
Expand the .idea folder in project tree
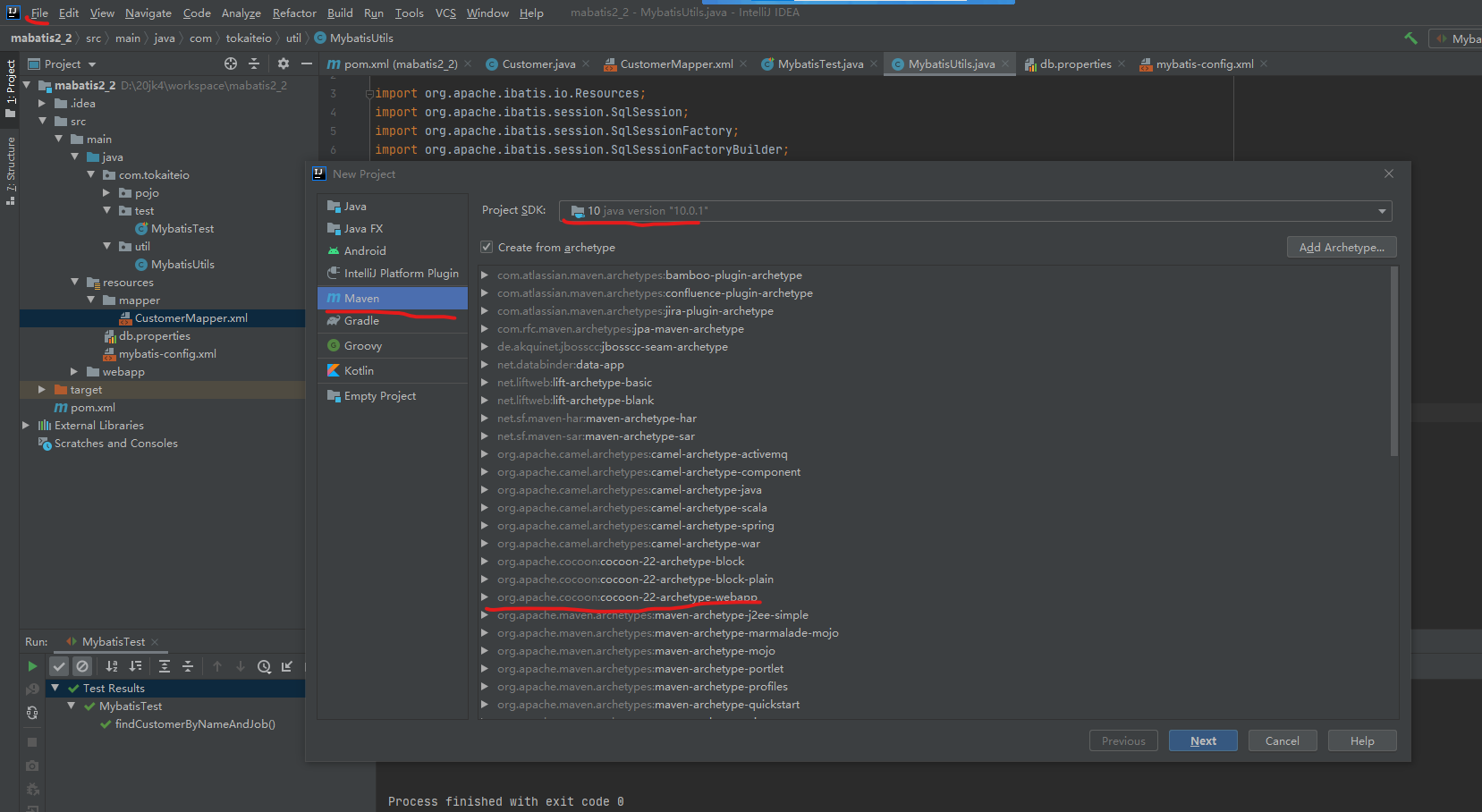pyautogui.click(x=42, y=104)
